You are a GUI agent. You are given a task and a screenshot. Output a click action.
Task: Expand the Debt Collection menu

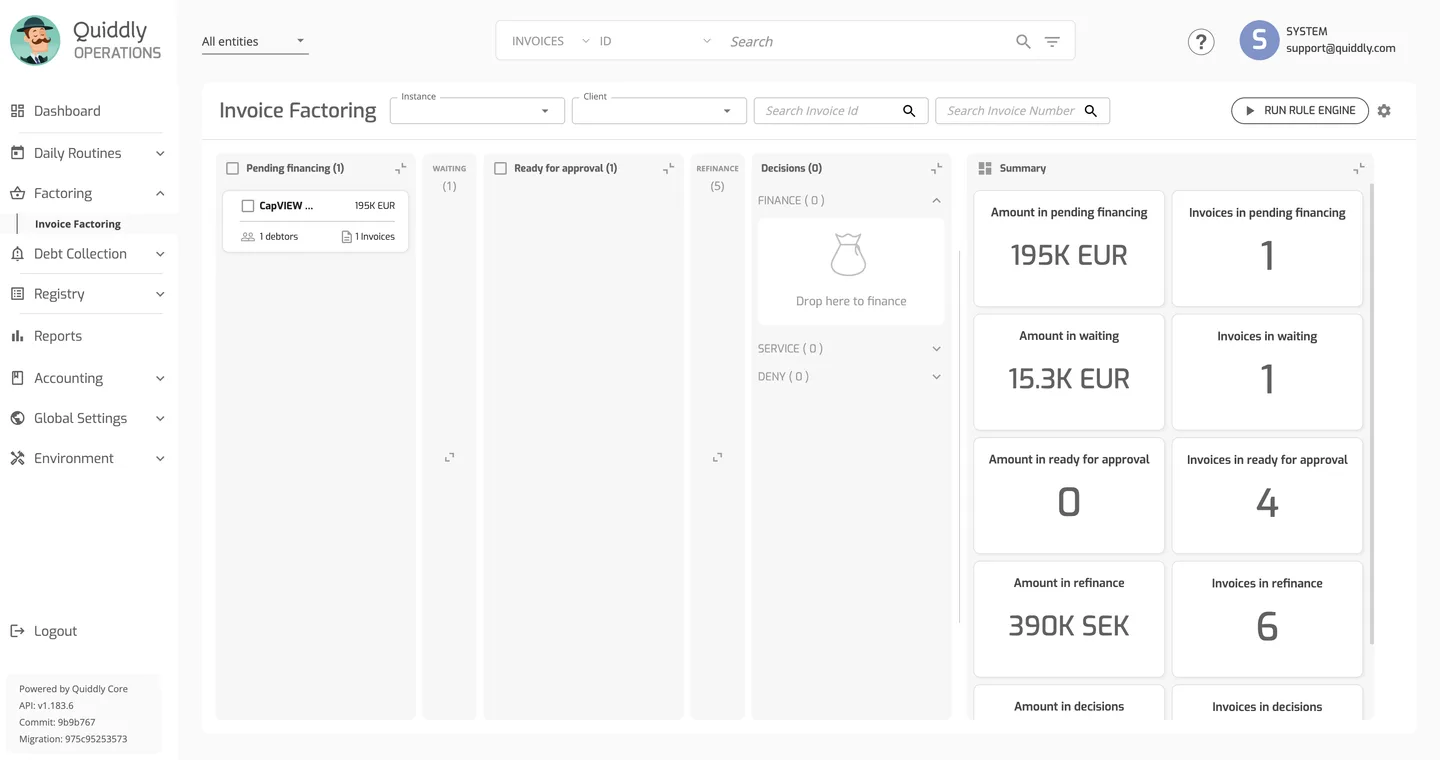tap(88, 254)
